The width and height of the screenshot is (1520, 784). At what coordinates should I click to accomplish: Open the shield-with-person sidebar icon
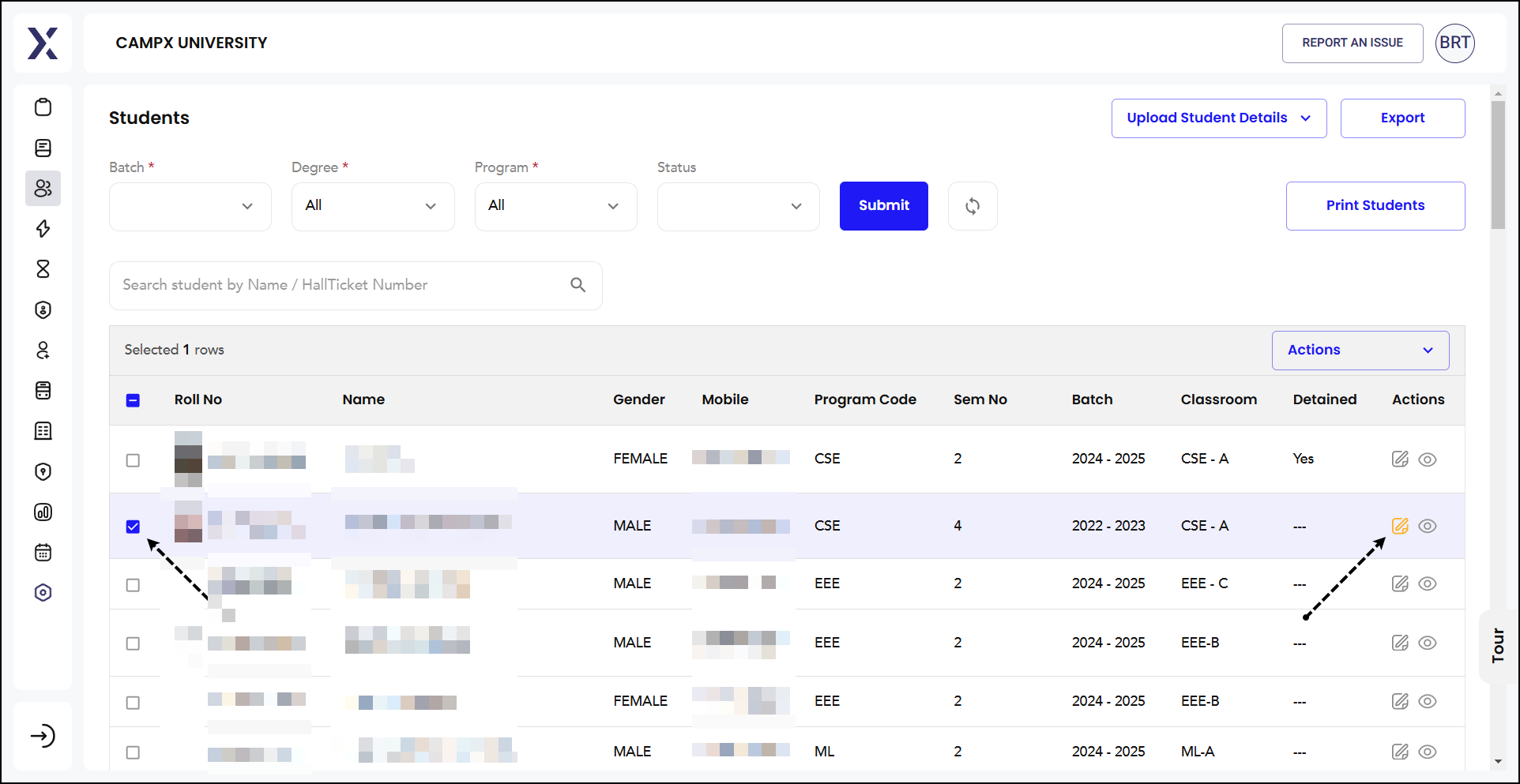click(x=43, y=309)
